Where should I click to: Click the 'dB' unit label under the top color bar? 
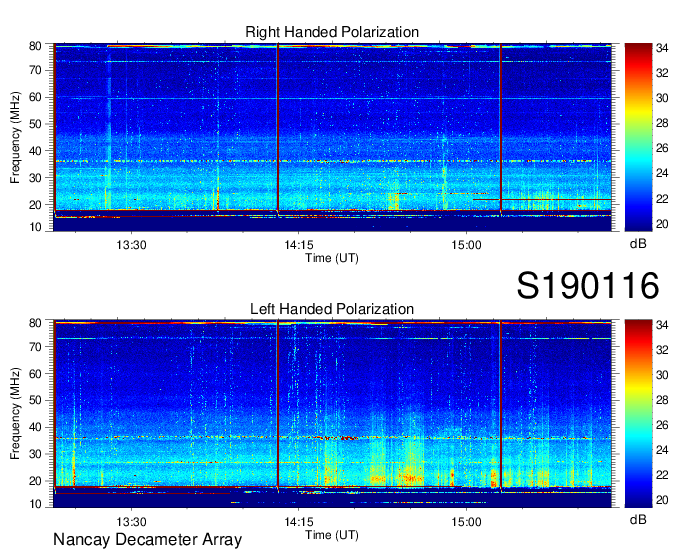pyautogui.click(x=638, y=244)
